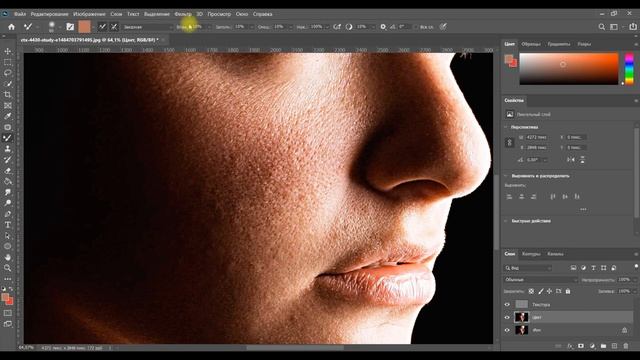Screen dimensions: 640x360
Task: Select the Zoom tool in toolbox
Action: point(8,268)
